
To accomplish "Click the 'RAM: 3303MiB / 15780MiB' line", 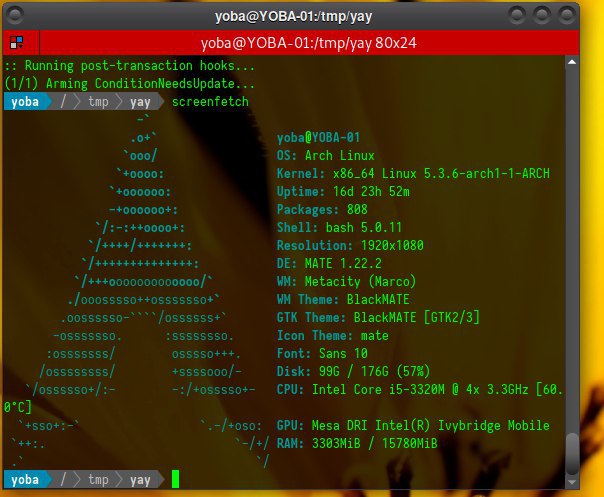I will coord(357,443).
